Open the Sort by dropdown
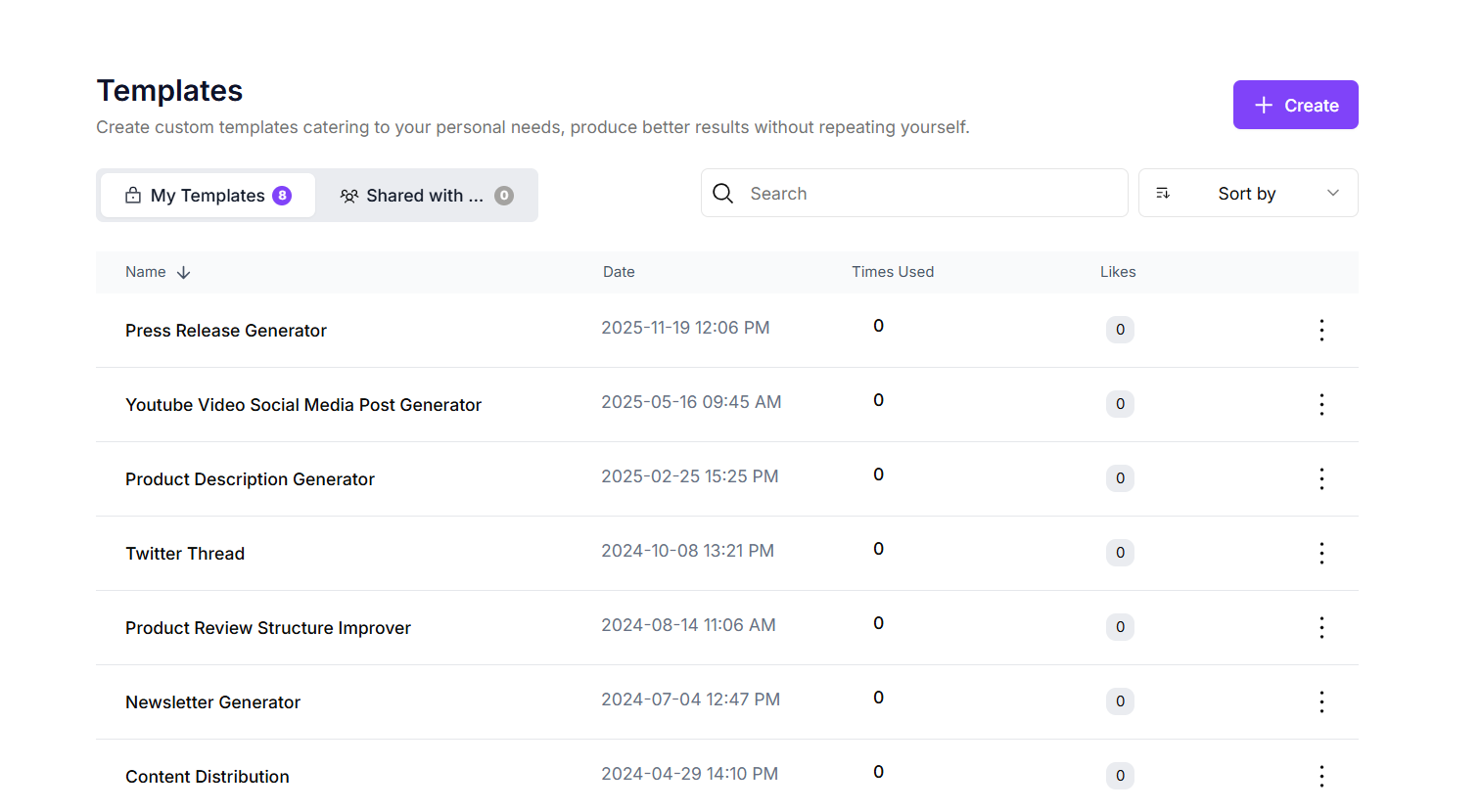The image size is (1481, 812). [1247, 193]
